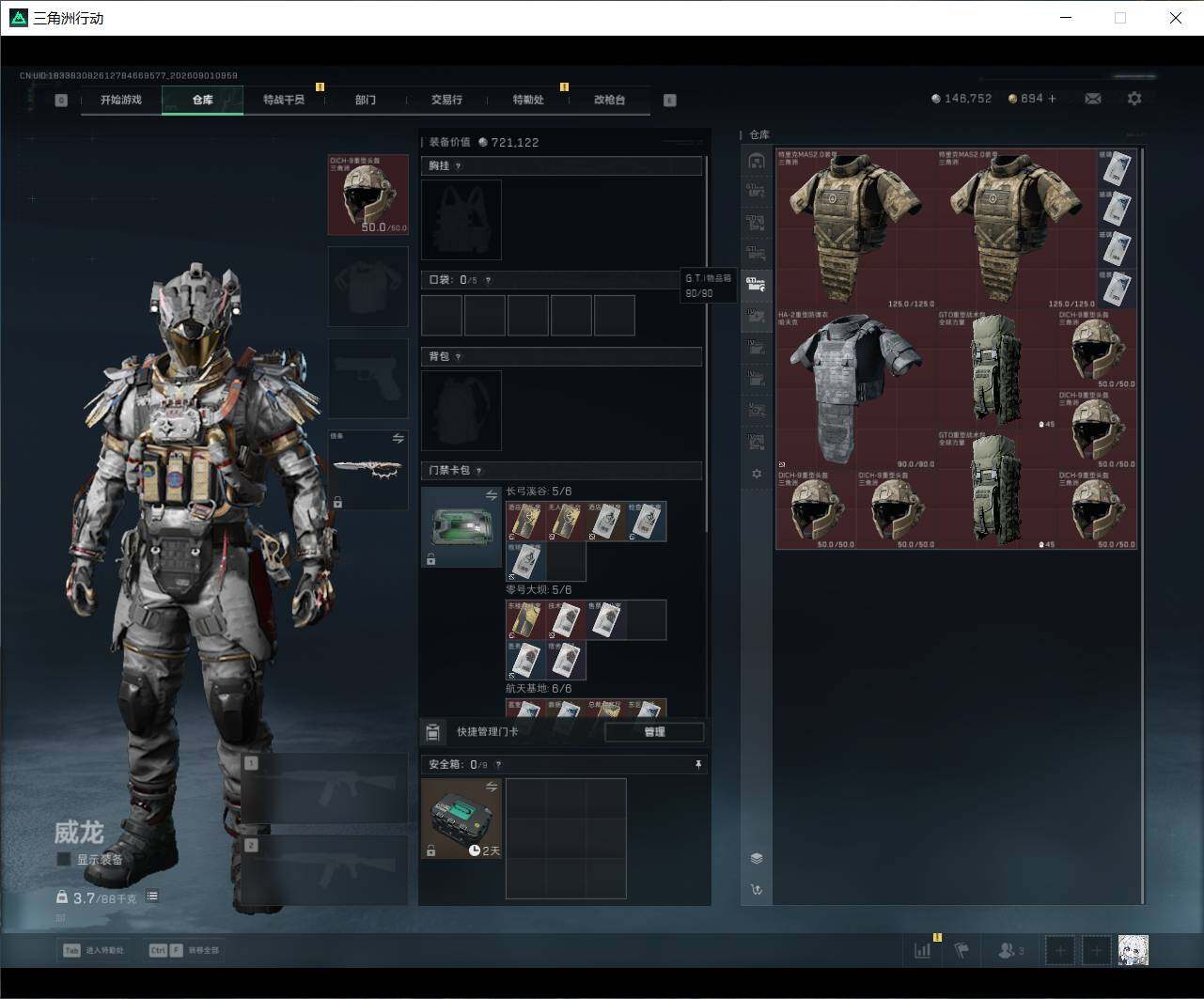Select the keycard case thumbnail

pyautogui.click(x=461, y=527)
